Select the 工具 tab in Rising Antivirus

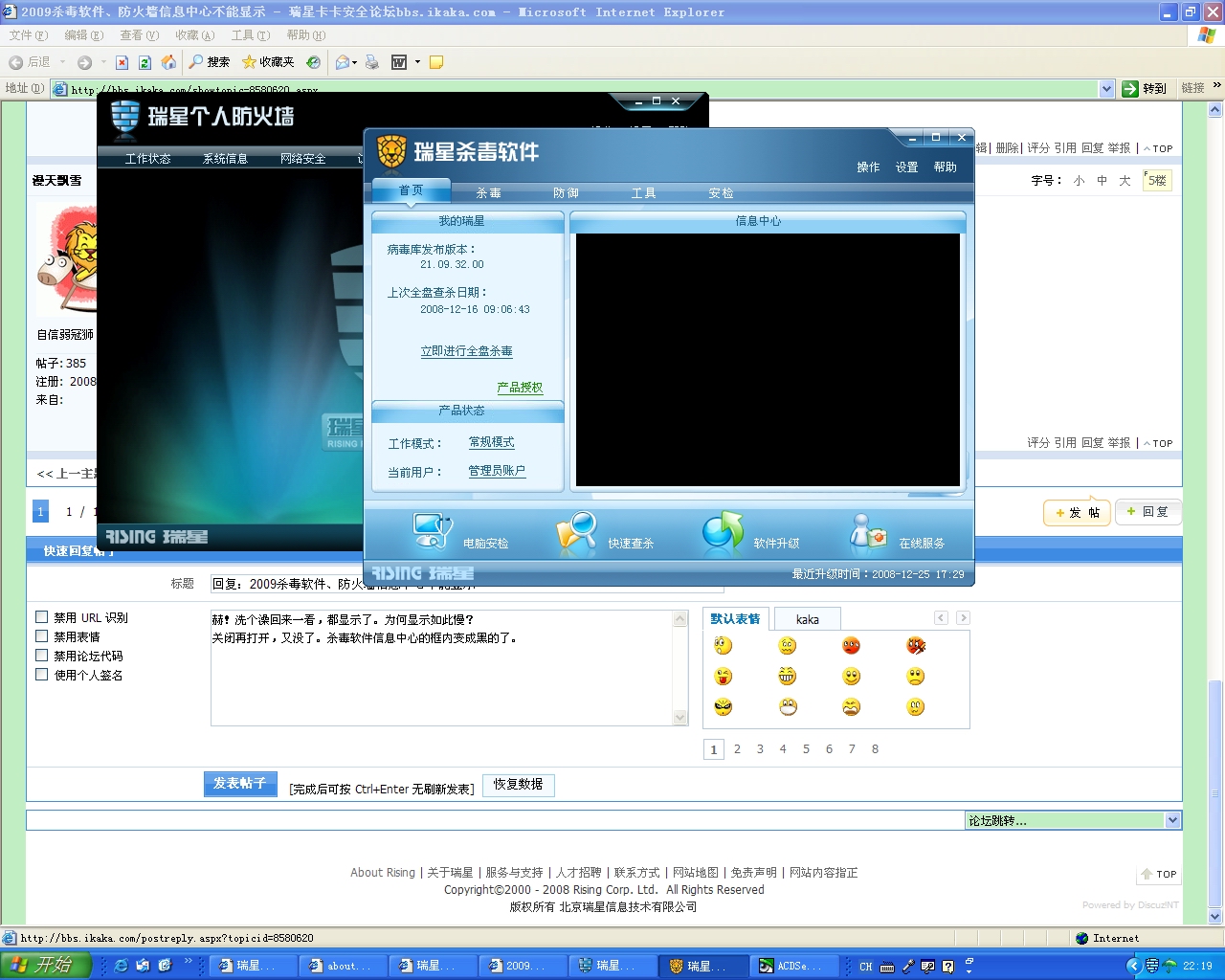pyautogui.click(x=643, y=192)
